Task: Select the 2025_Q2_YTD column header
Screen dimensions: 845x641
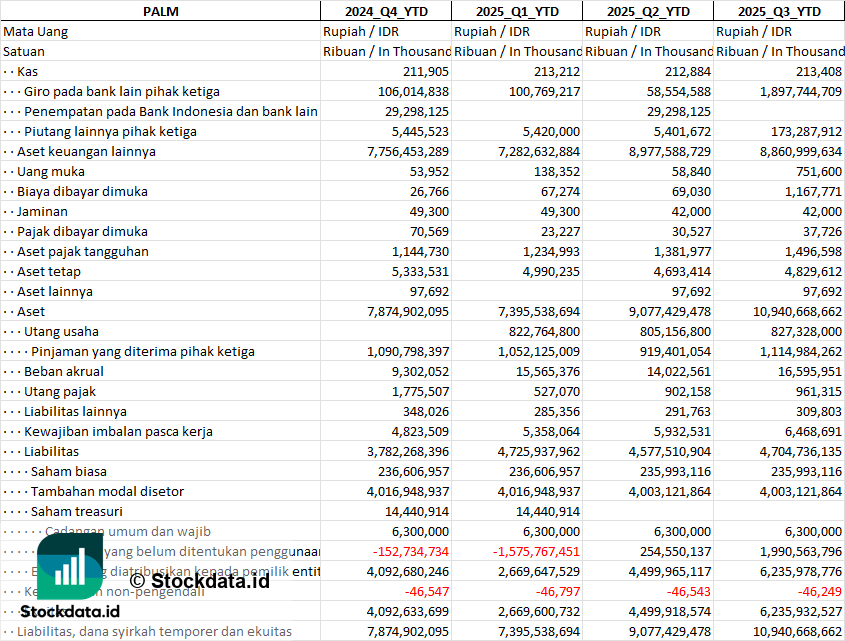Action: [648, 11]
